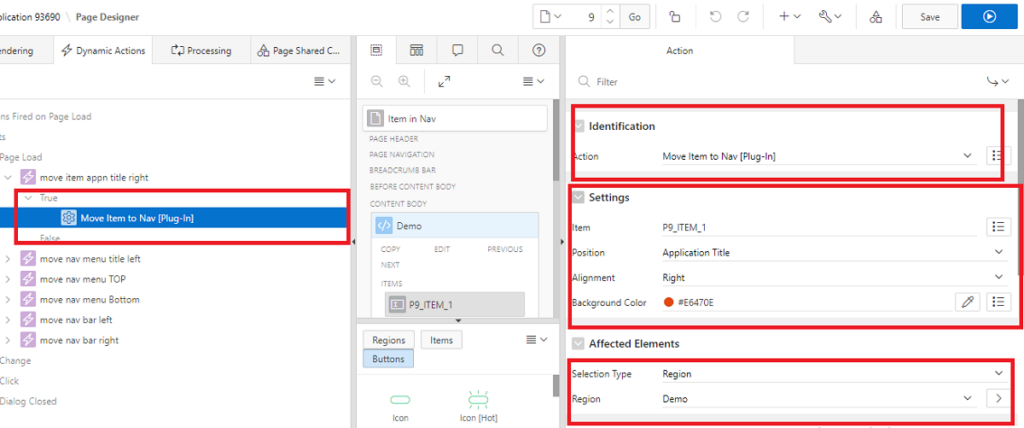Click the Undo arrow icon
This screenshot has height=428, width=1024.
pos(715,17)
